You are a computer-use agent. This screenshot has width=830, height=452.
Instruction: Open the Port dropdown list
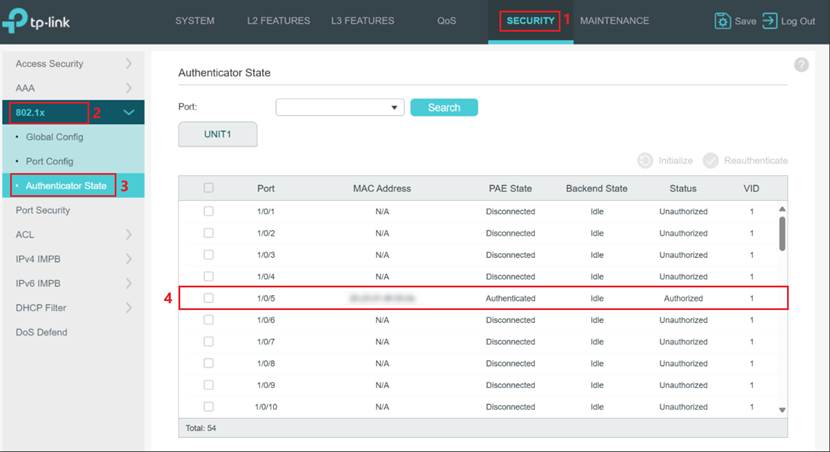339,108
